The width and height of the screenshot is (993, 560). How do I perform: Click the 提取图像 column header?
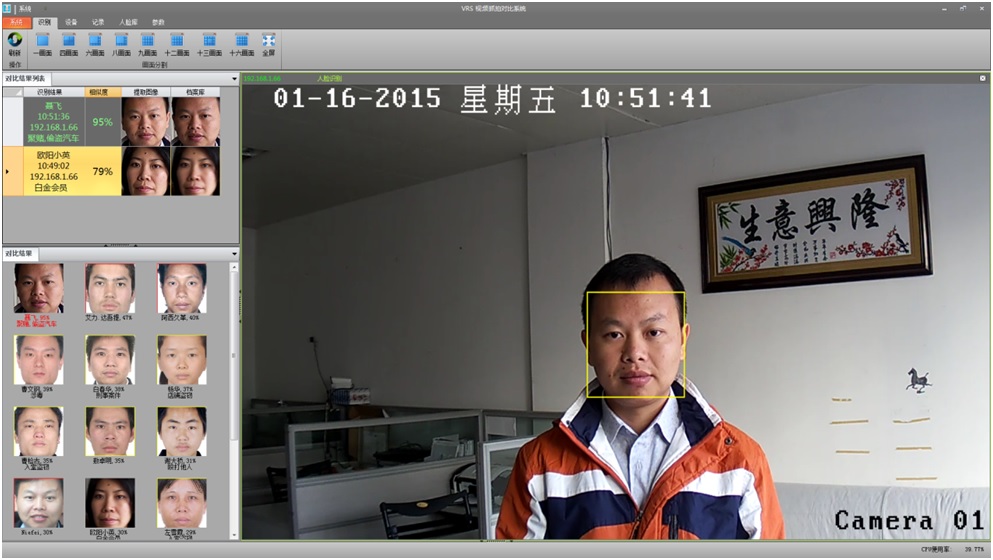[146, 92]
